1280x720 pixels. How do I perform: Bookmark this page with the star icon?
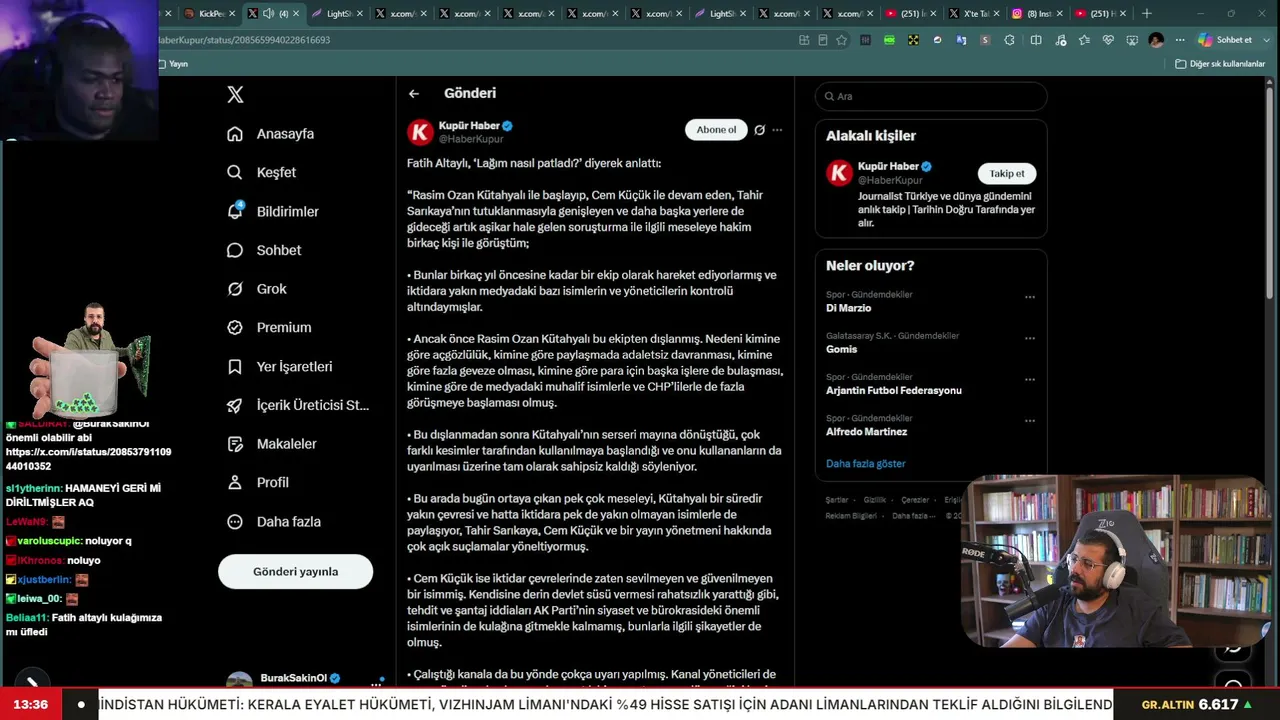[842, 40]
